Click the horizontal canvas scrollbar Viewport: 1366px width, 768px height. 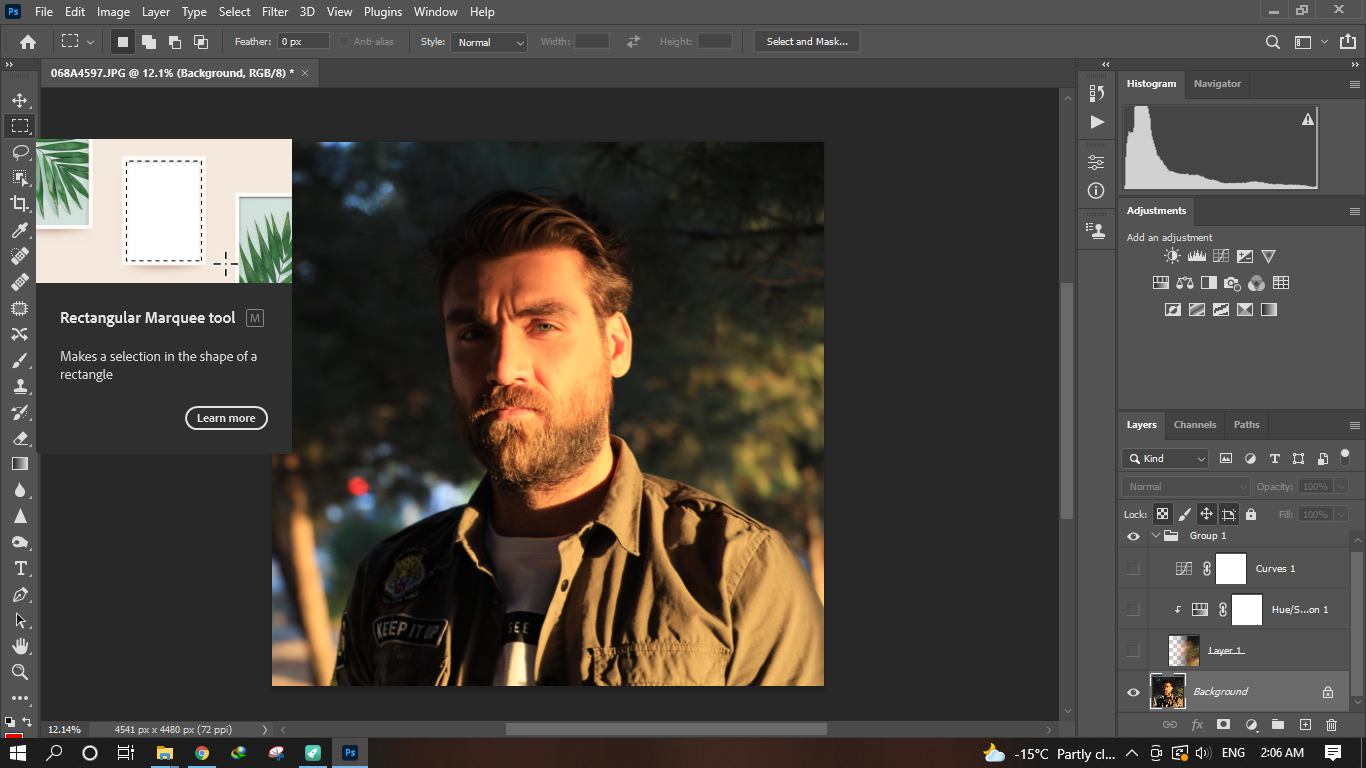[x=666, y=730]
